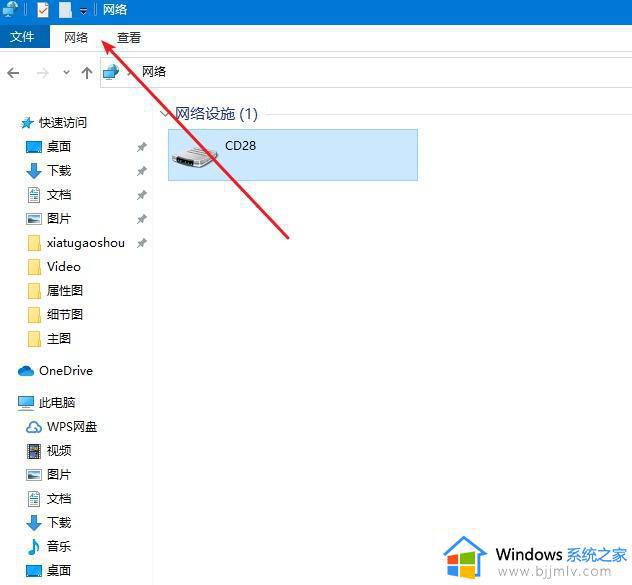Image resolution: width=632 pixels, height=585 pixels.
Task: Open 桌面 under this PC
Action: 59,570
